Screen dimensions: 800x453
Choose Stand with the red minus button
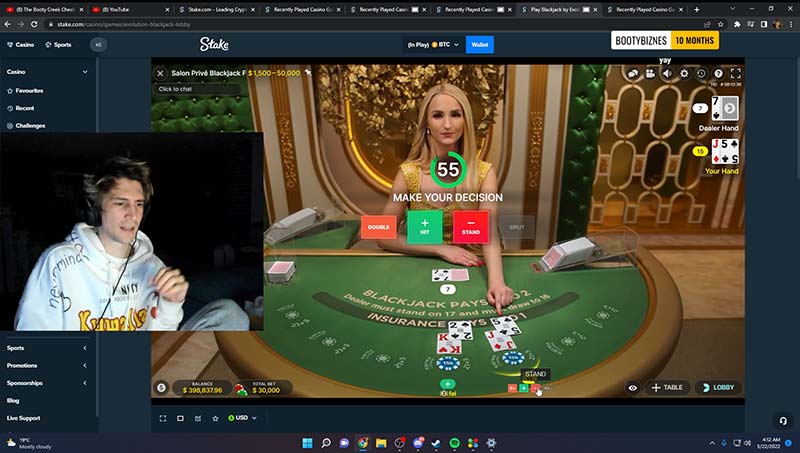[470, 227]
